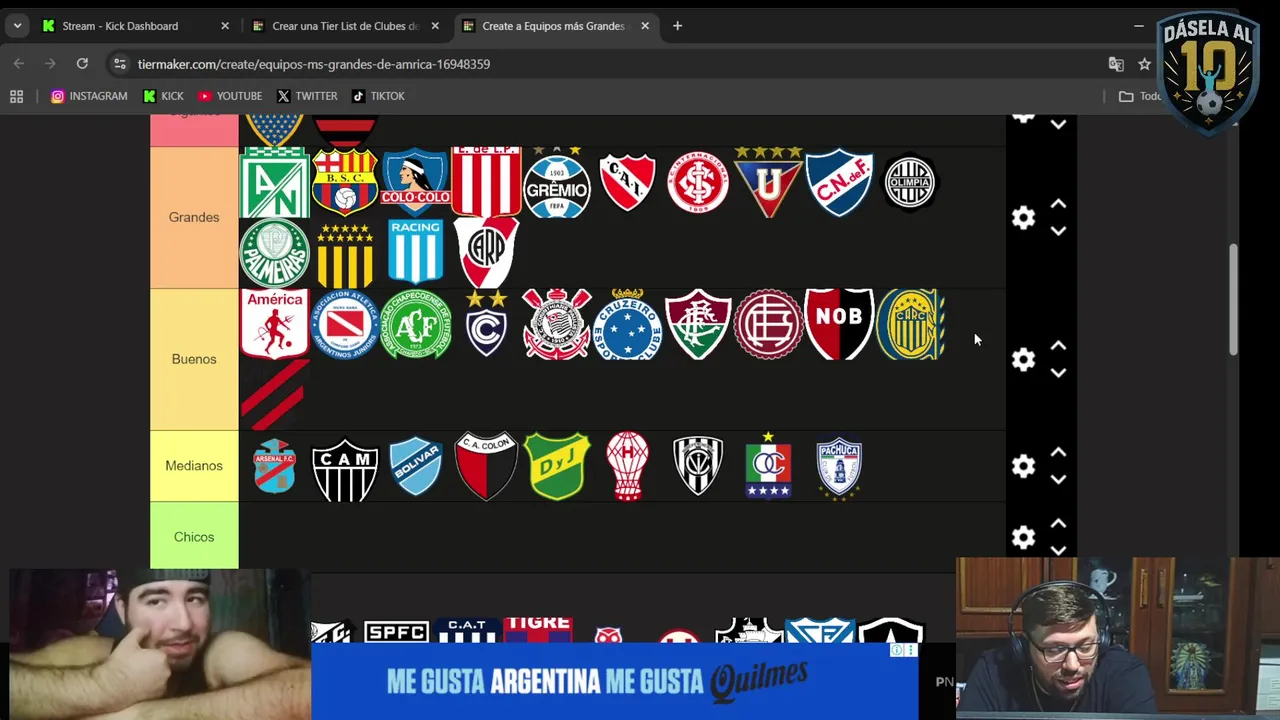Screen dimensions: 1280x720
Task: Move Grandes tier up with chevron
Action: (1058, 204)
